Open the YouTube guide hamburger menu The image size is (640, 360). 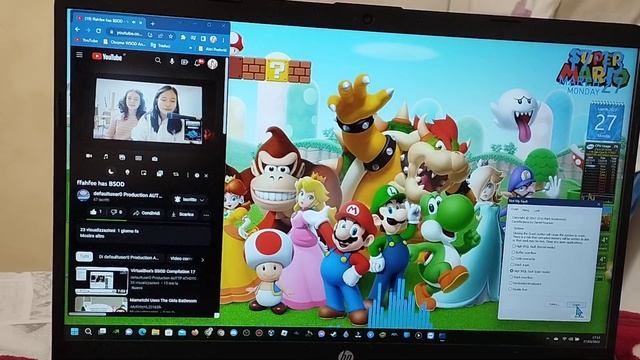pyautogui.click(x=79, y=55)
